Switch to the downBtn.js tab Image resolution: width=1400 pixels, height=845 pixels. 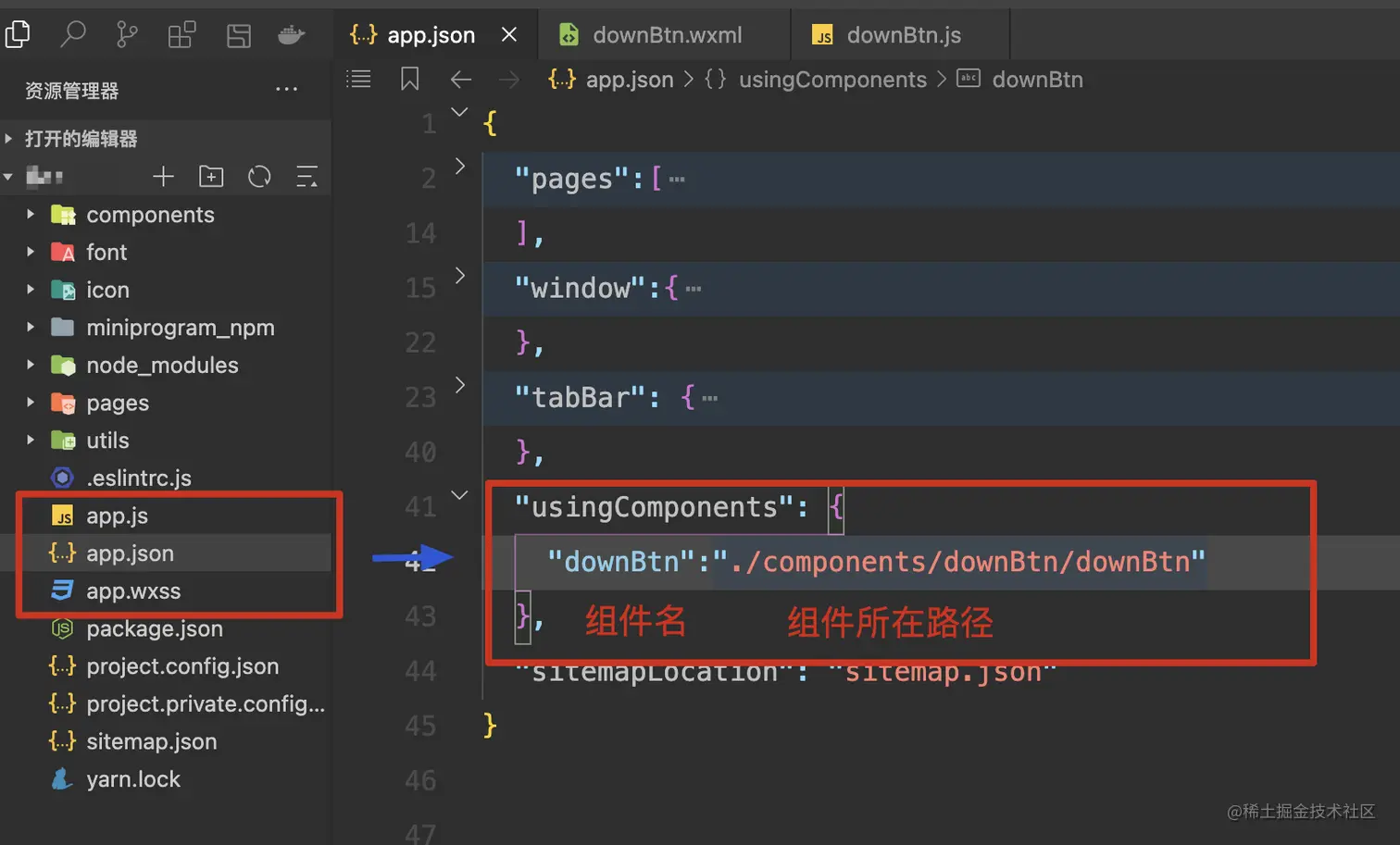(x=901, y=35)
